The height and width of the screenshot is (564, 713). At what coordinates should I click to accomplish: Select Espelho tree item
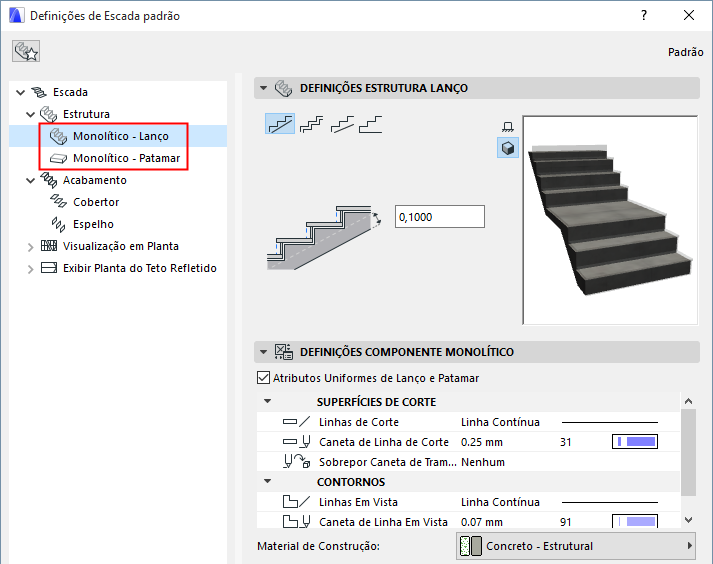(x=93, y=224)
